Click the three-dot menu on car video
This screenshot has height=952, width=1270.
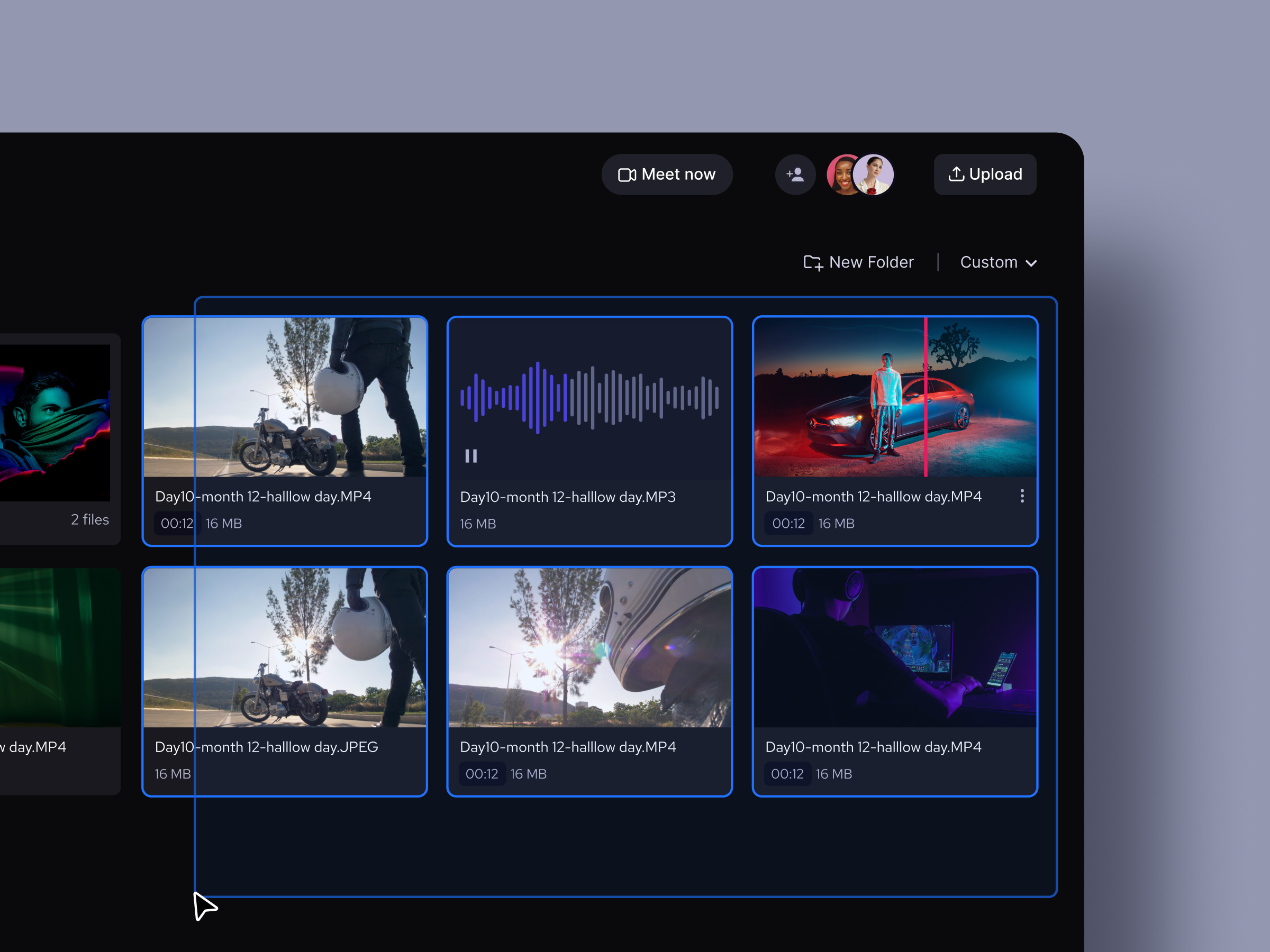(1022, 497)
